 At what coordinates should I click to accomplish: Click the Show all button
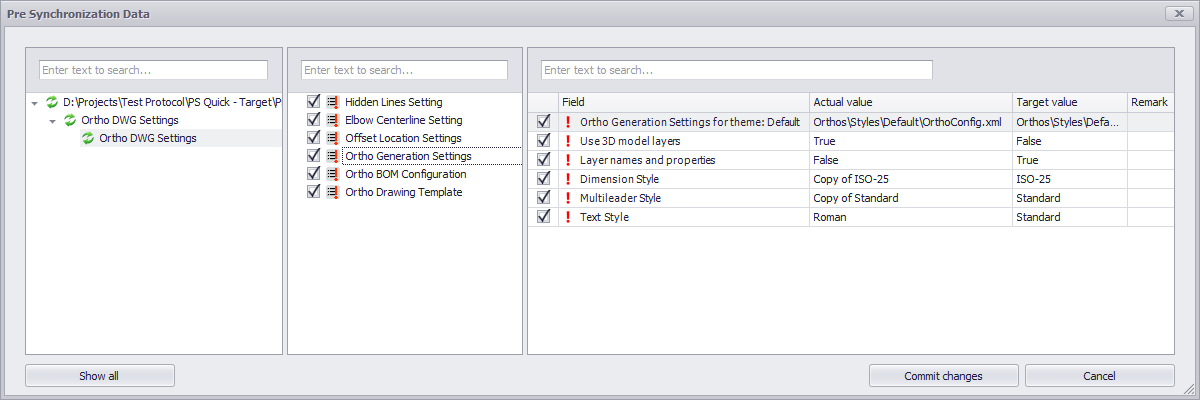(100, 376)
